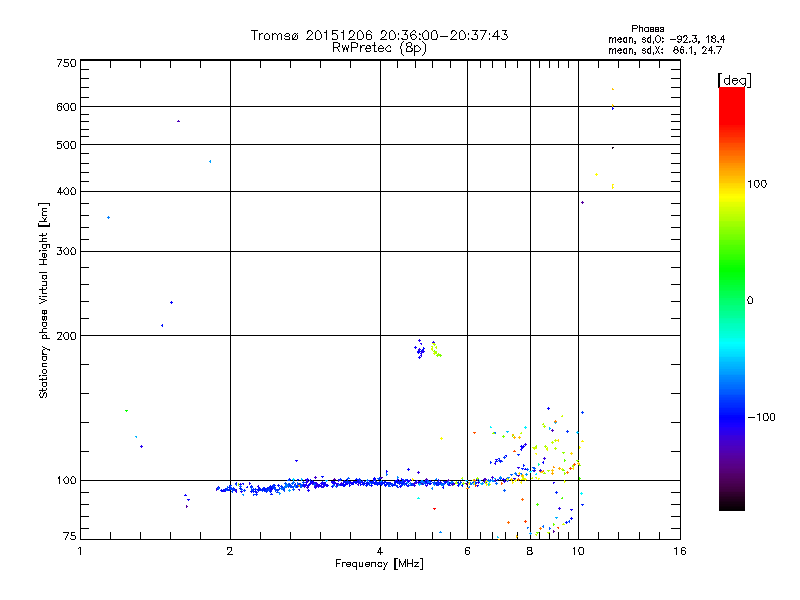Click the 'mean, sd,O: -92.3, 18.4' text
This screenshot has width=800, height=600.
click(x=666, y=39)
